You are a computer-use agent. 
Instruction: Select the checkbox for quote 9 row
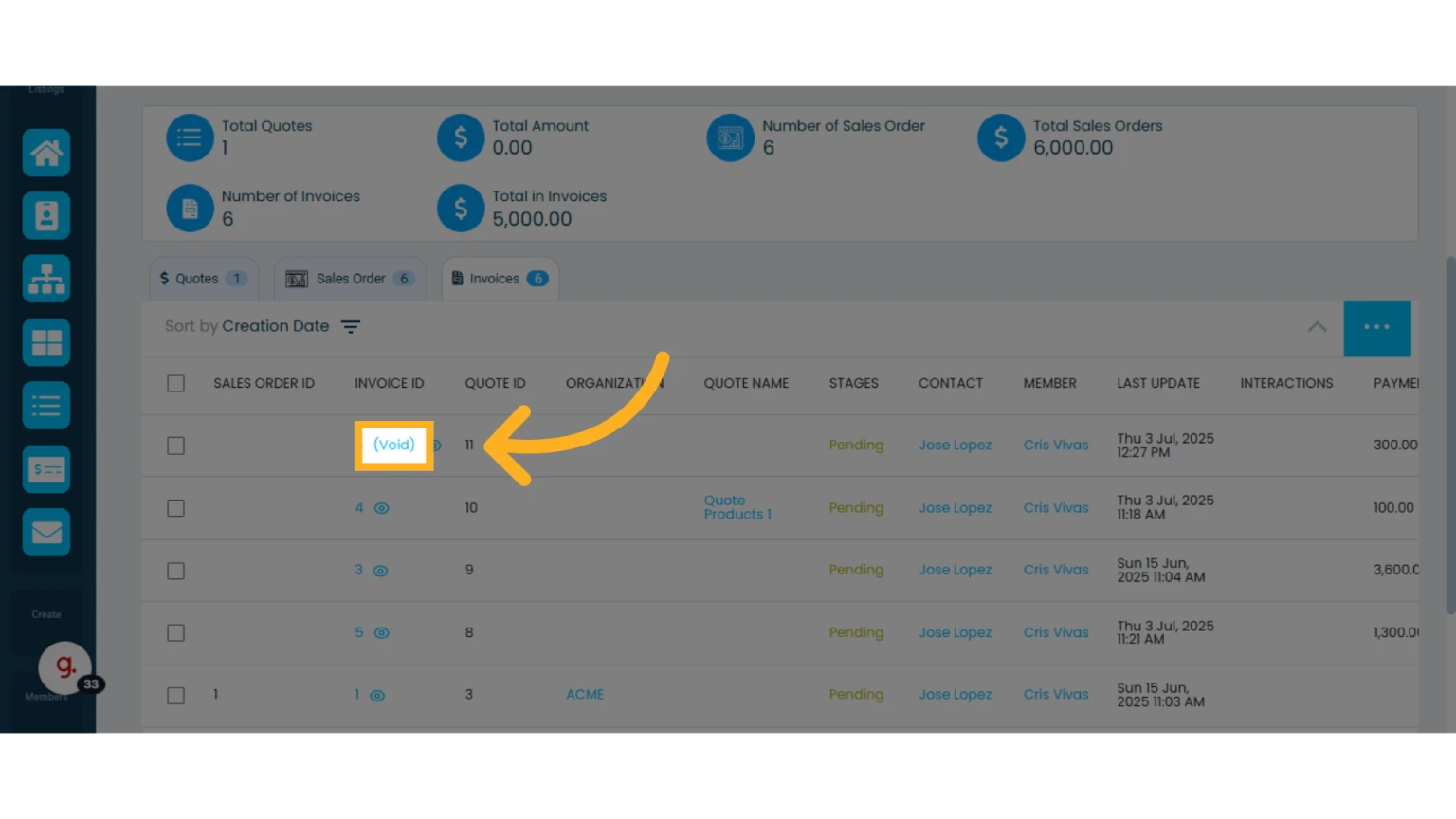175,571
